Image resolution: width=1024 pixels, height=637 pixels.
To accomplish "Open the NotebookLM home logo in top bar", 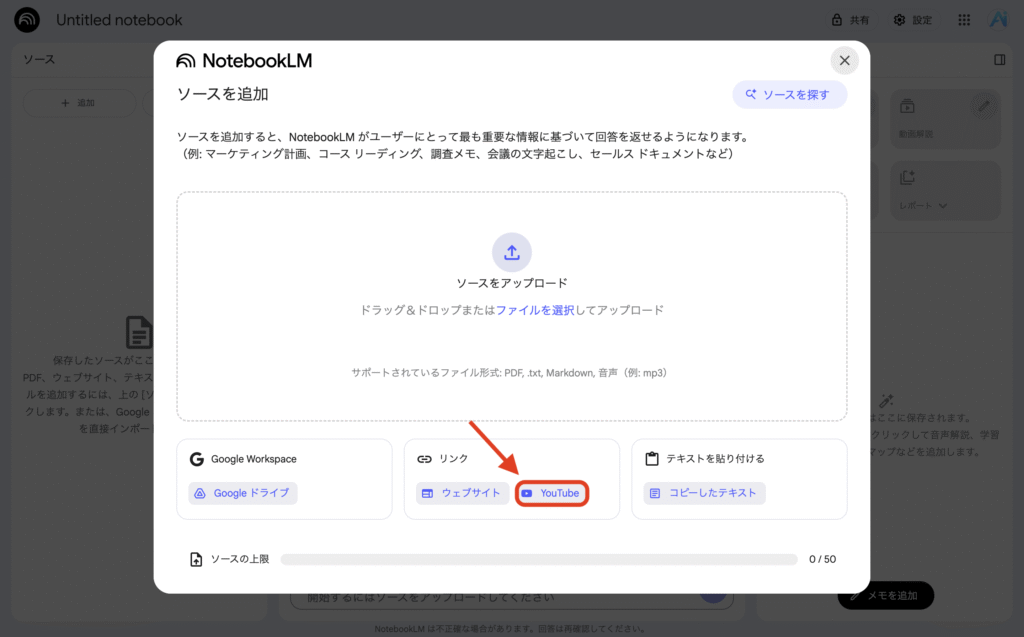I will pyautogui.click(x=27, y=20).
